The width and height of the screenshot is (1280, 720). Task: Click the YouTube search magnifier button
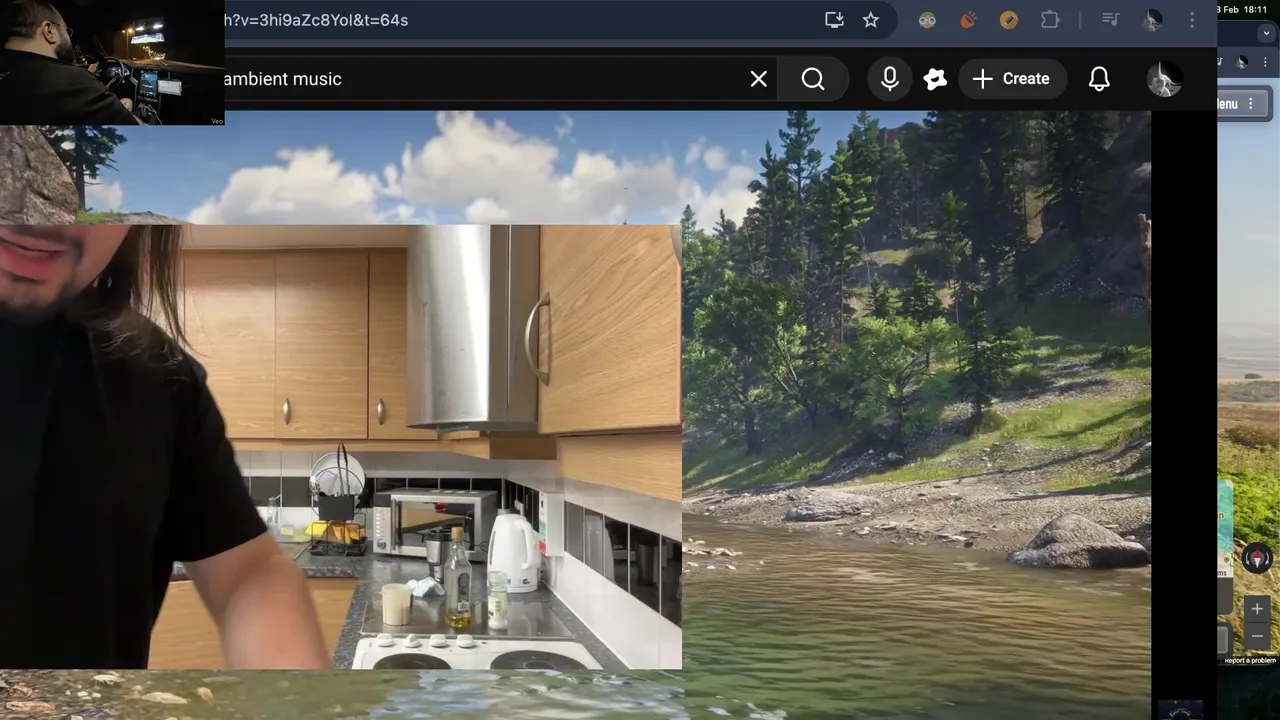(813, 79)
